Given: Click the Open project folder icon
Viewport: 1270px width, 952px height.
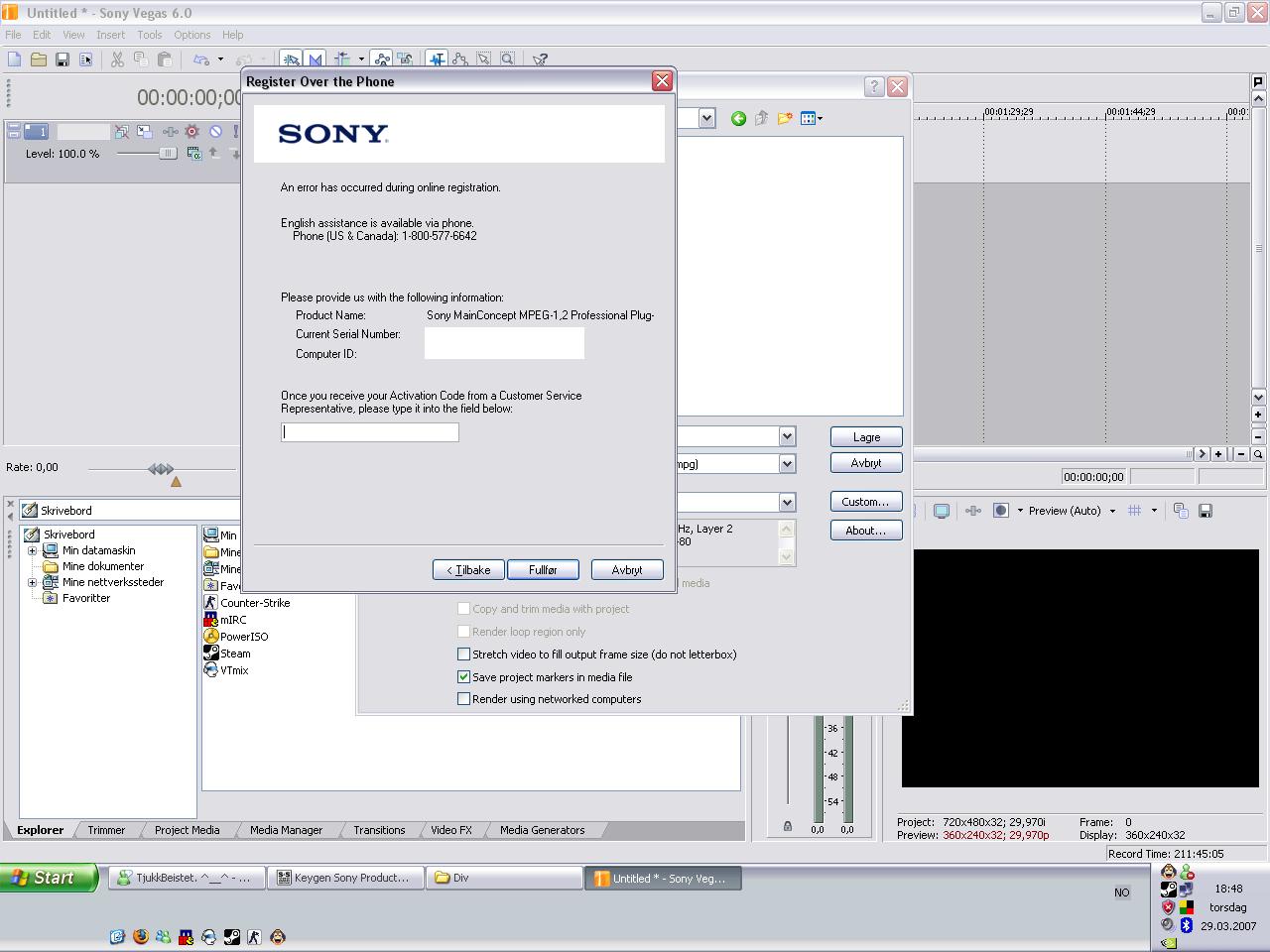Looking at the screenshot, I should click(x=39, y=59).
